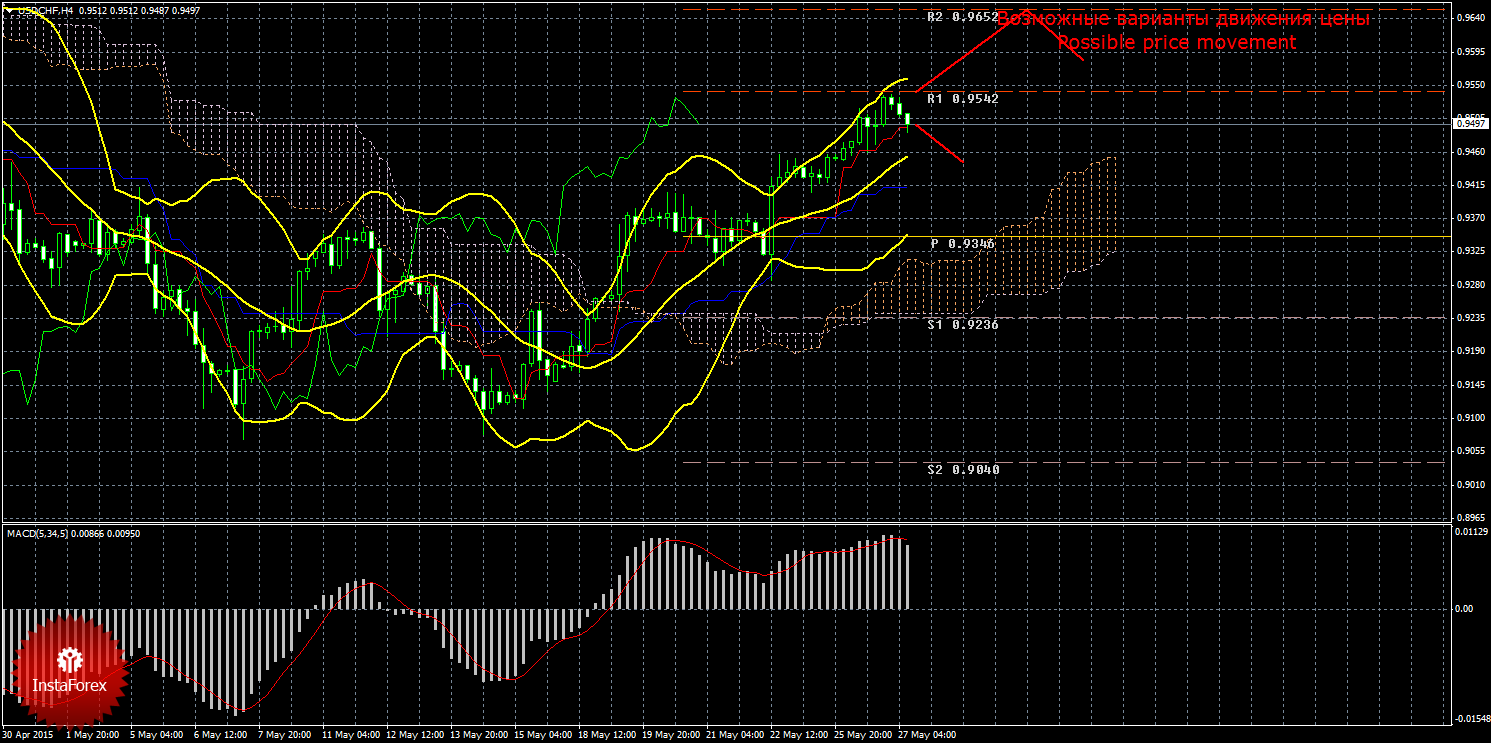Click the 'Possible price movement' text
This screenshot has width=1491, height=743.
(1176, 43)
